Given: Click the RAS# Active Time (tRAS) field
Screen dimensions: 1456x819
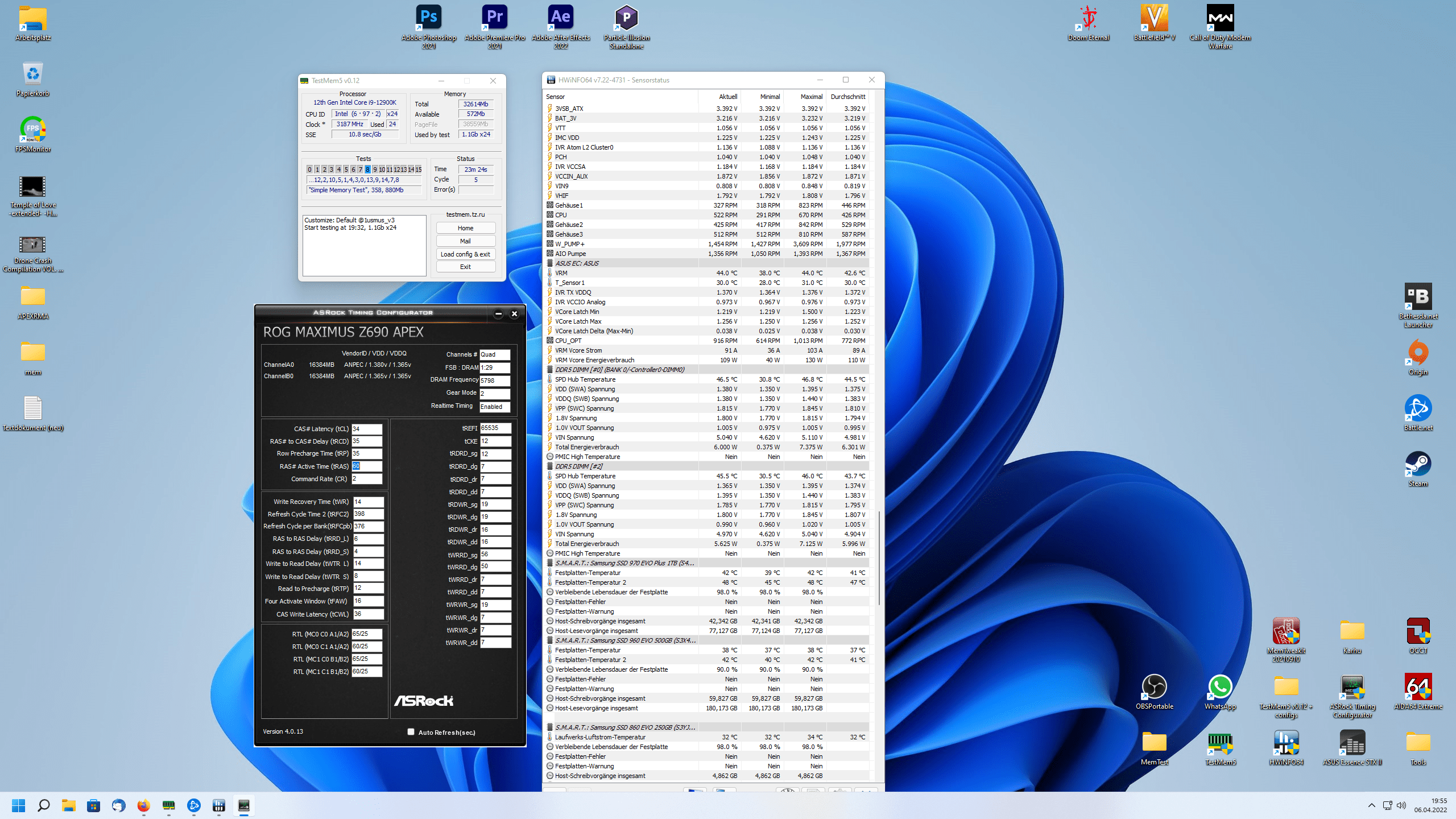Looking at the screenshot, I should [367, 466].
